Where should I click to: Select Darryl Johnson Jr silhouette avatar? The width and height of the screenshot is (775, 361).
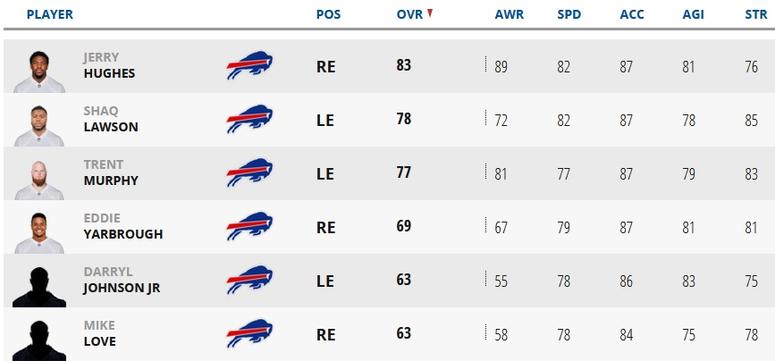tap(39, 287)
